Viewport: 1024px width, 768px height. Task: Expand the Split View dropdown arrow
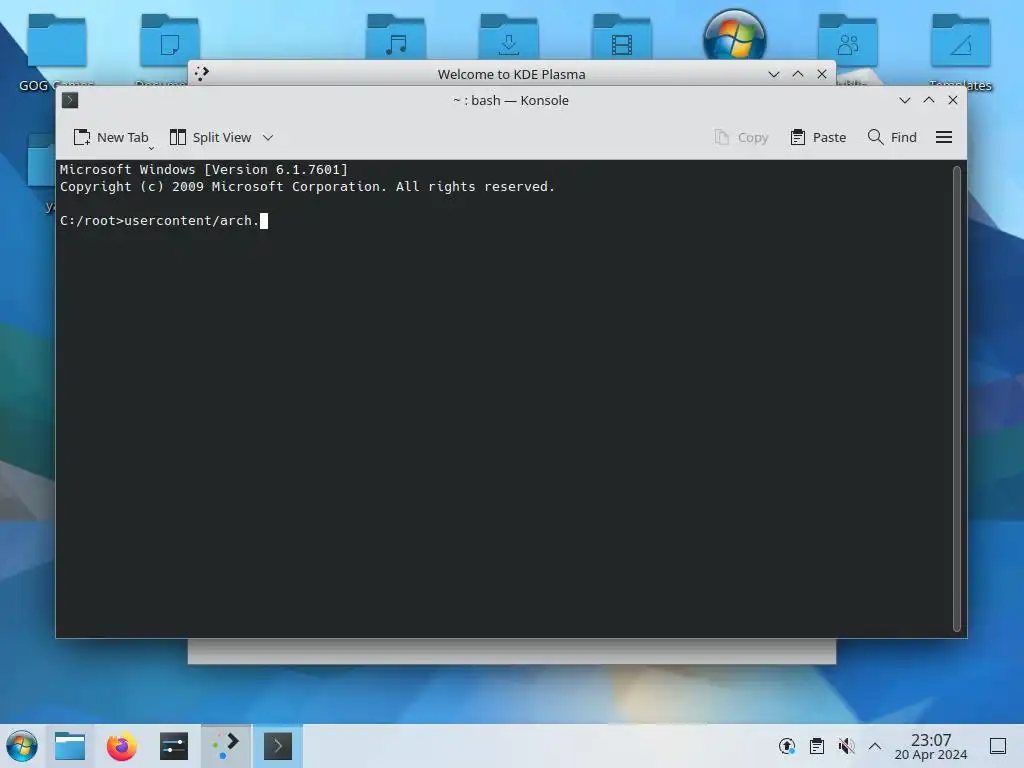point(268,137)
